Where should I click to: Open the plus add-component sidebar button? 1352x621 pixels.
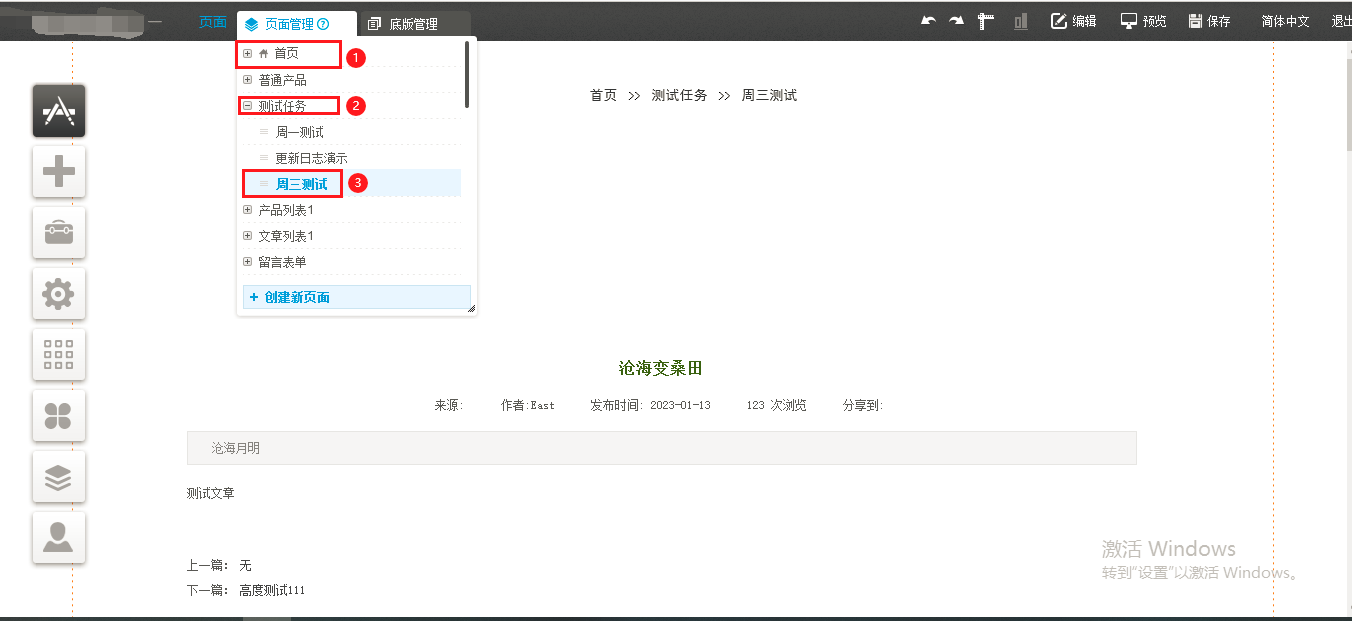coord(59,172)
